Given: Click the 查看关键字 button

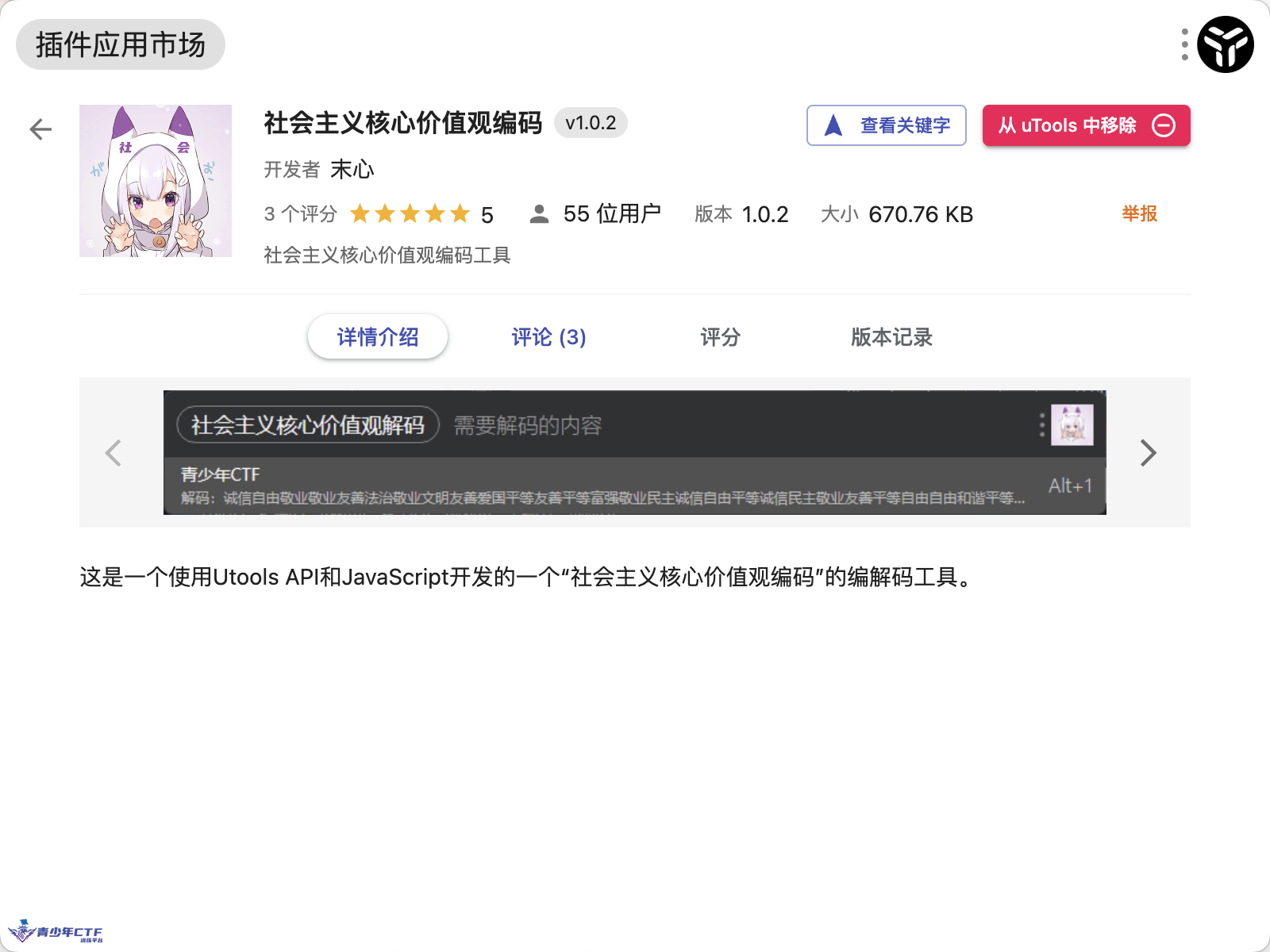Looking at the screenshot, I should pyautogui.click(x=887, y=125).
